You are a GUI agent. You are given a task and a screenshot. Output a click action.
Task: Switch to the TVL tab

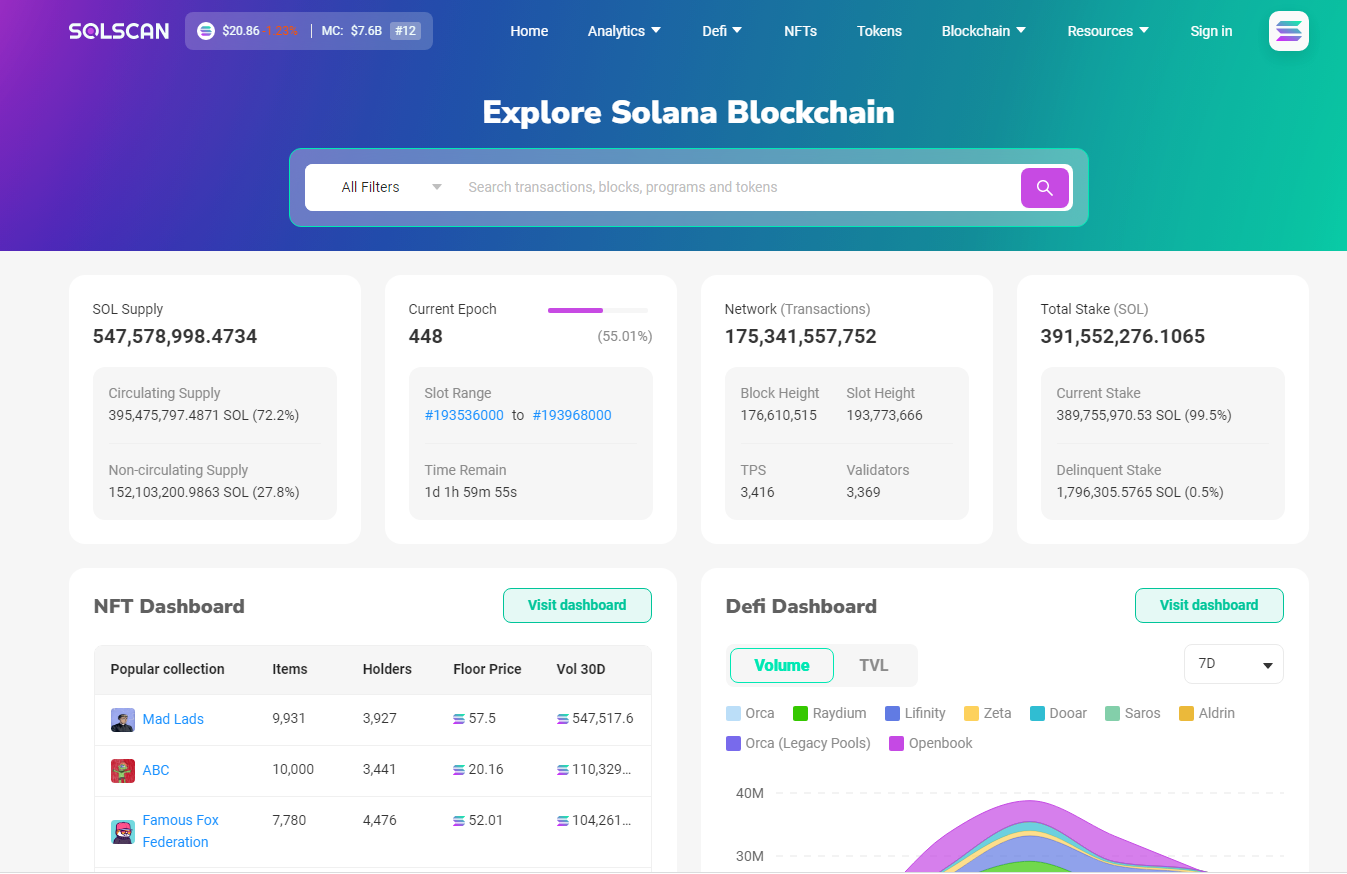[x=873, y=665]
